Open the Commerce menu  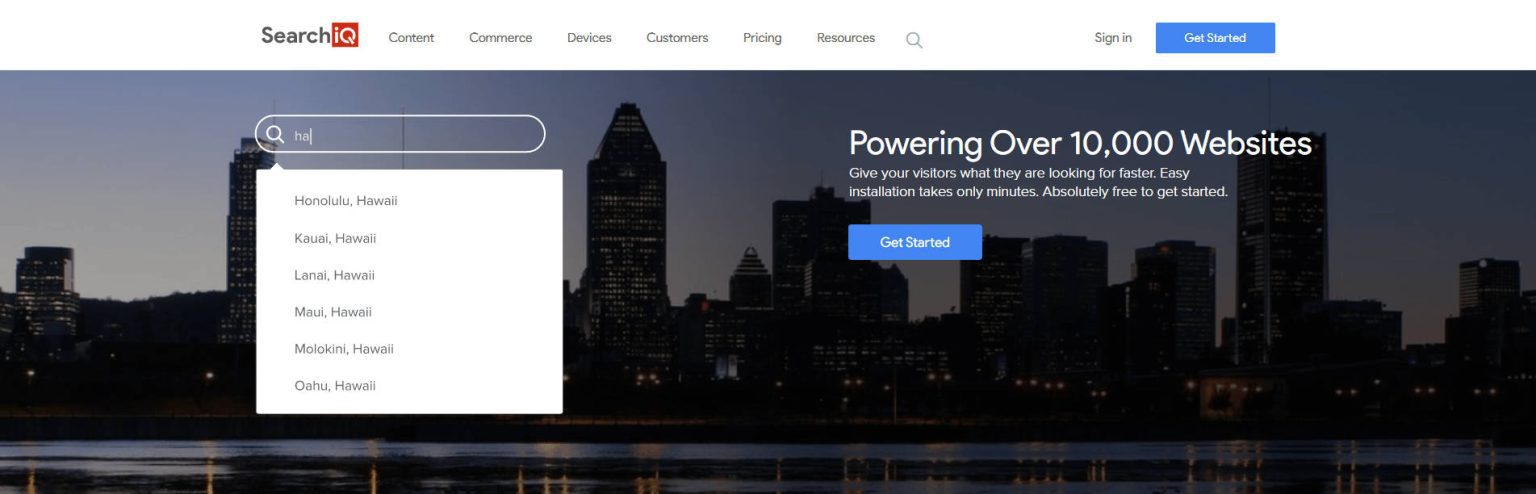click(501, 38)
